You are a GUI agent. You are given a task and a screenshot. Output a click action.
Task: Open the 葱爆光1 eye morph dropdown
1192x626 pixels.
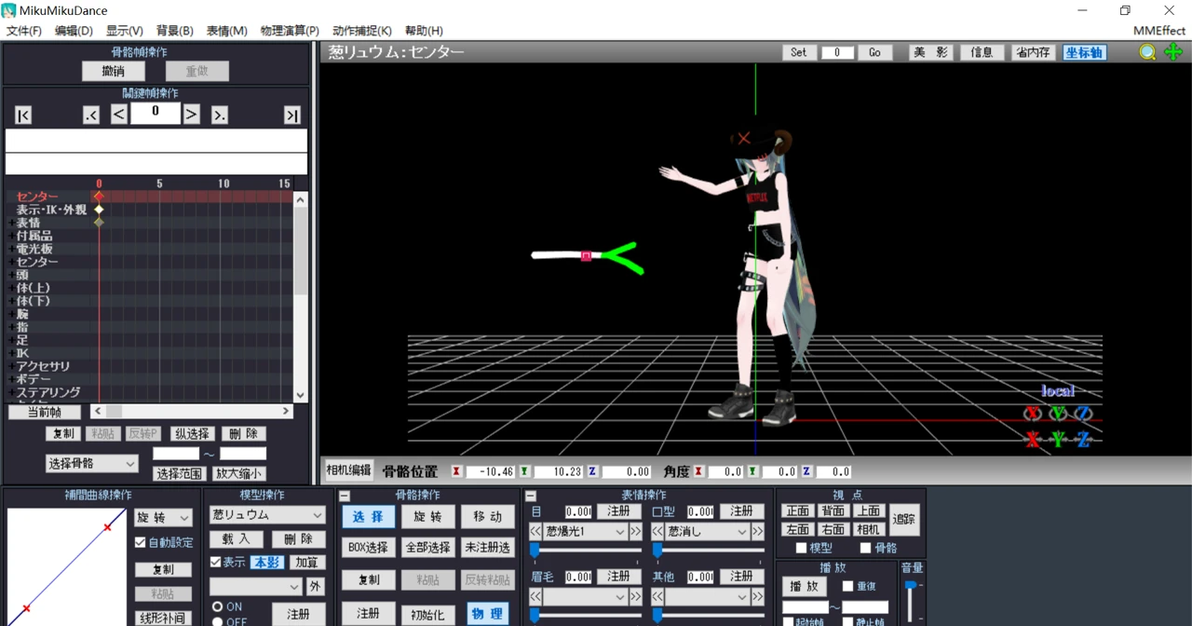point(585,531)
